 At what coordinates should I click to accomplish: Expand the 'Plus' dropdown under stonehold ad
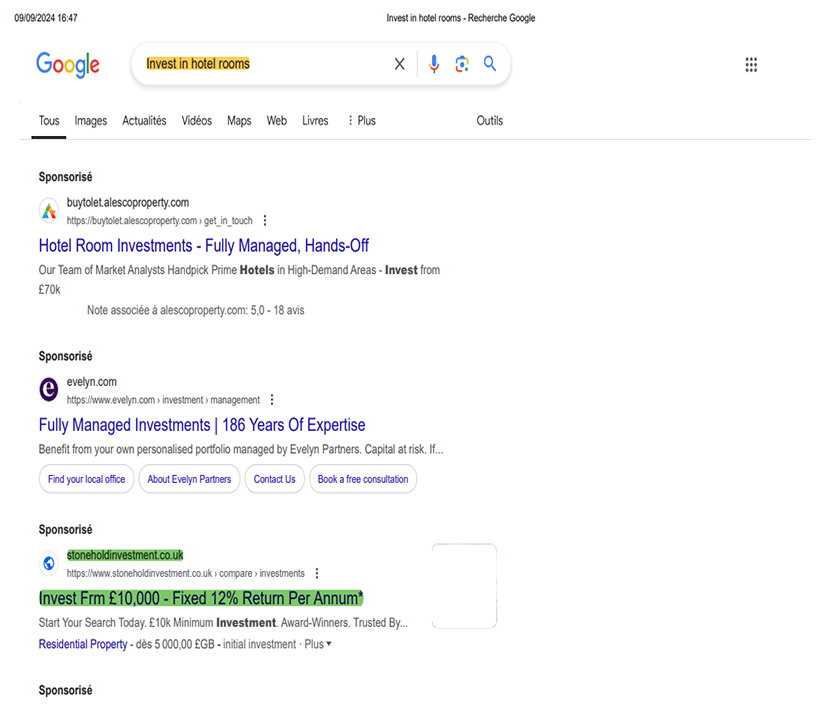pos(318,644)
